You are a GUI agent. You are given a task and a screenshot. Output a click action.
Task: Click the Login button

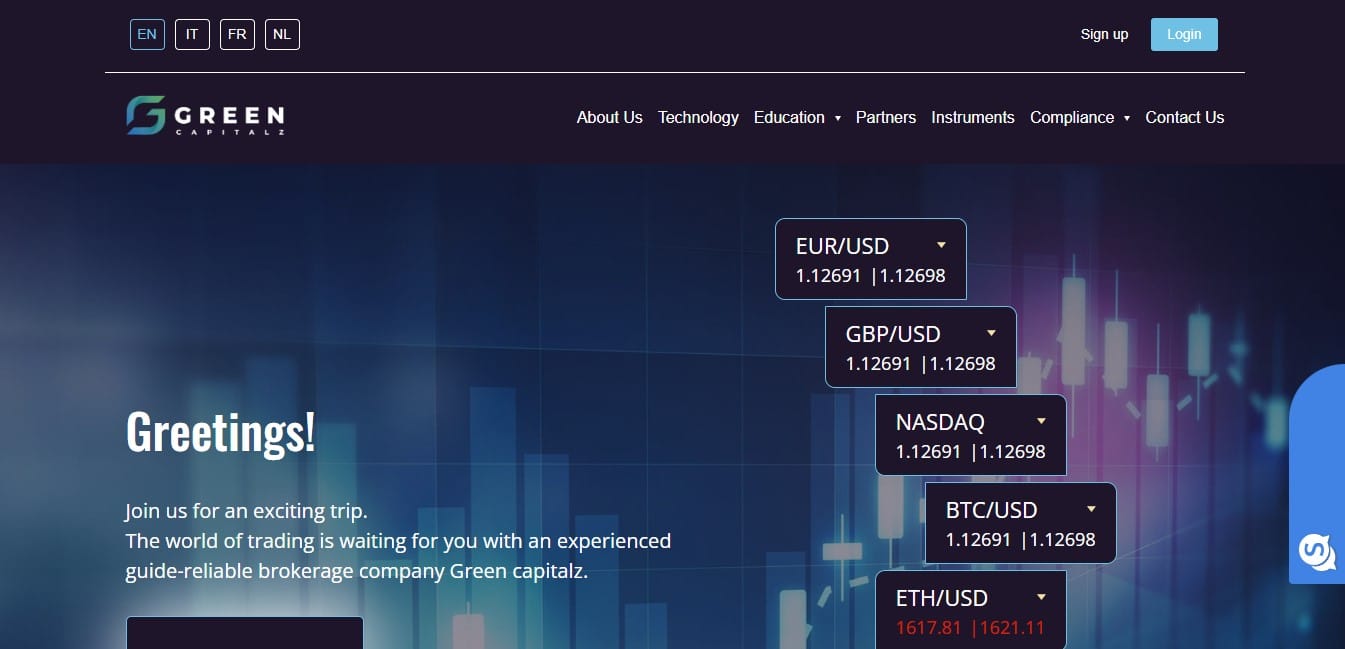[1184, 34]
